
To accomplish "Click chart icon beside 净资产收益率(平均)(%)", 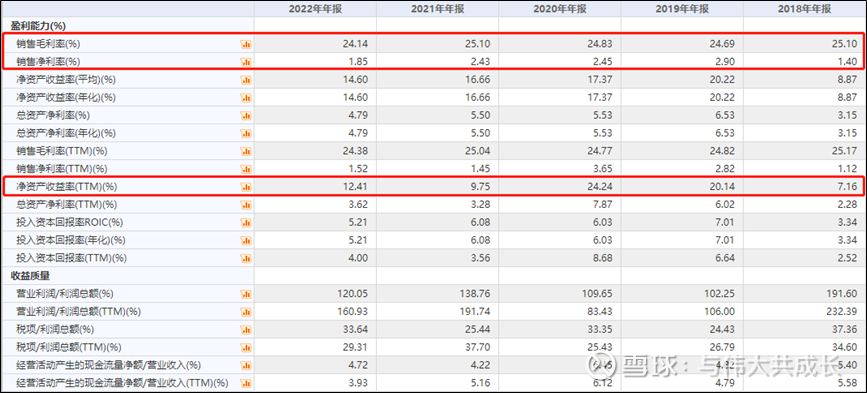I will pos(246,80).
